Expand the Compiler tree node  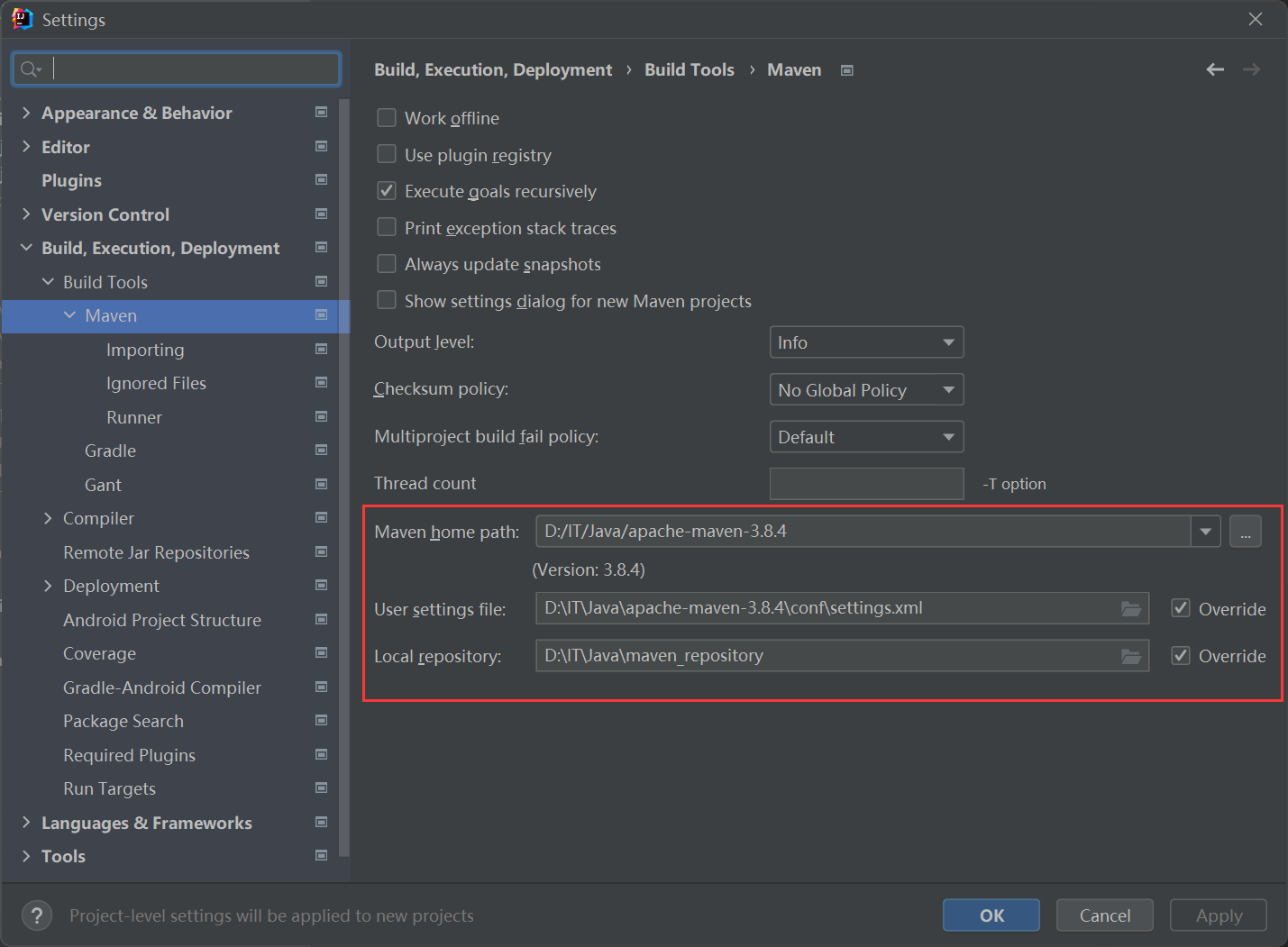[48, 518]
